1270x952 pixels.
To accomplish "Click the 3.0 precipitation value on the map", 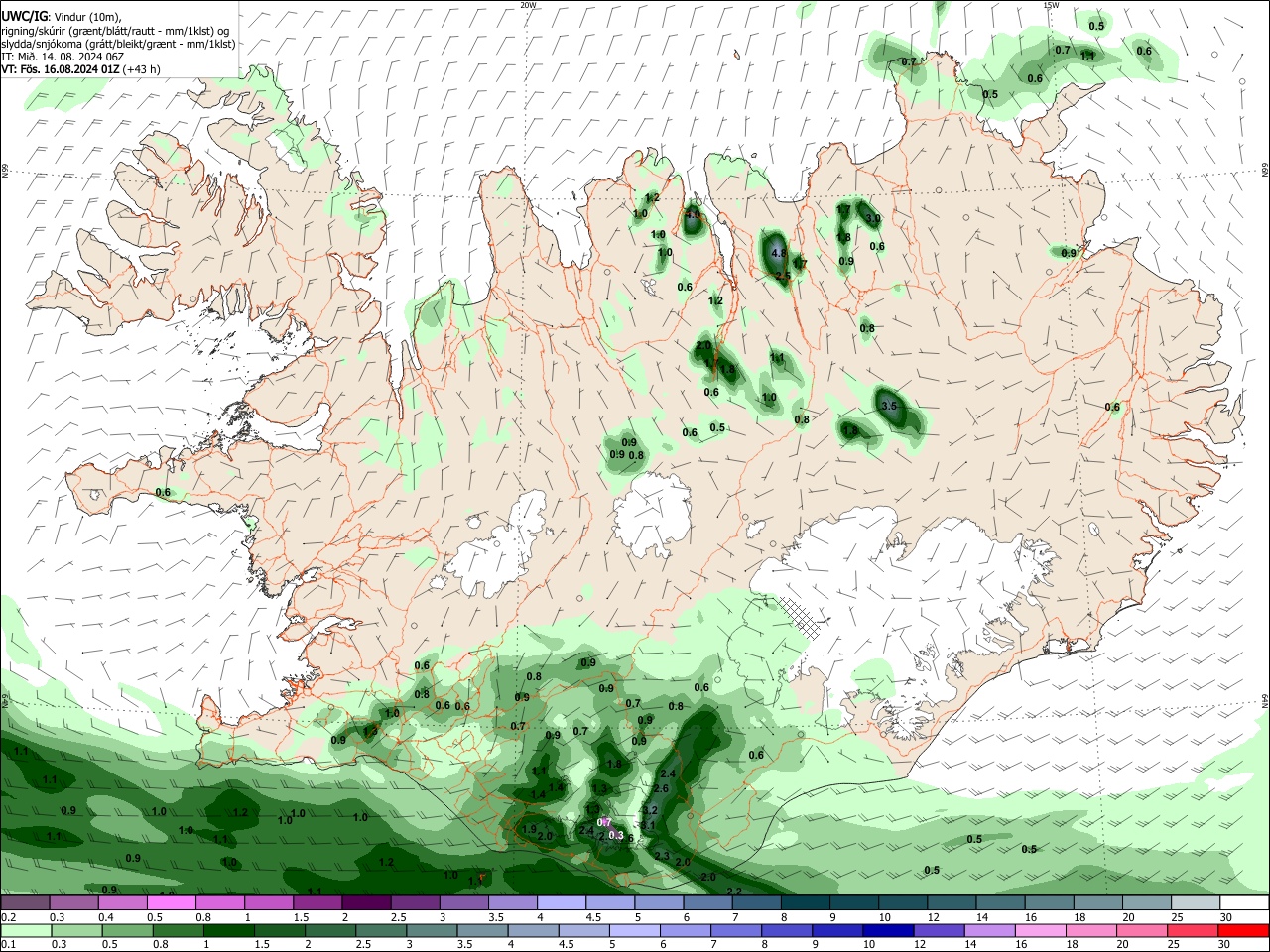I will (x=873, y=217).
